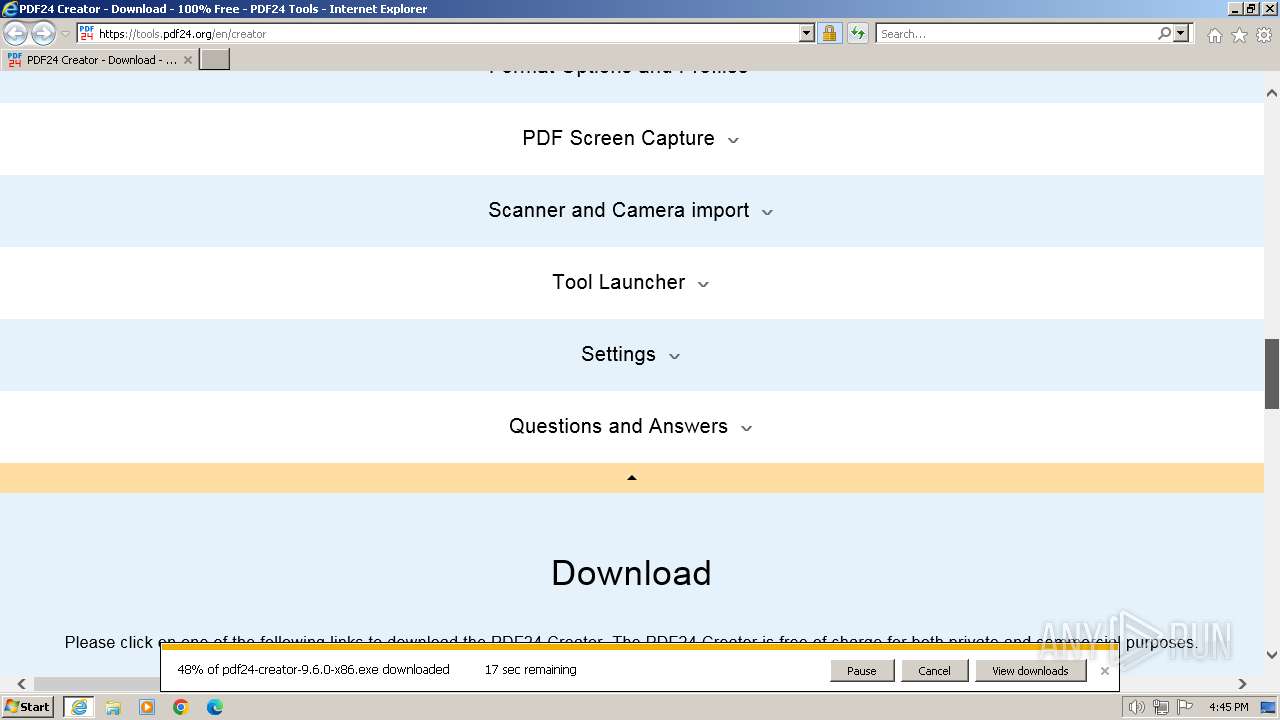Open media player icon in the taskbar

[147, 707]
